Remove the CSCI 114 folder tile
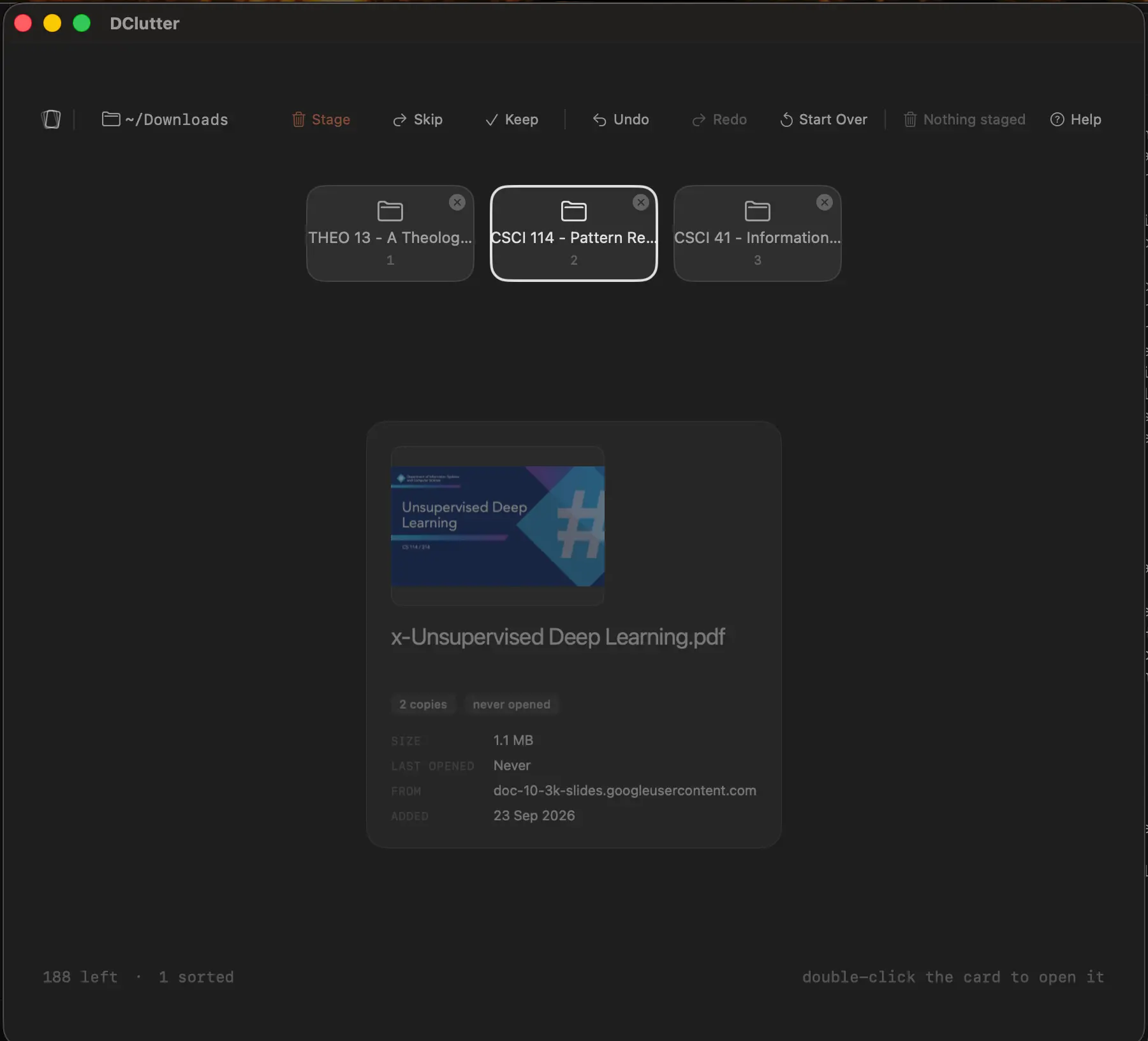The width and height of the screenshot is (1148, 1041). pos(641,202)
